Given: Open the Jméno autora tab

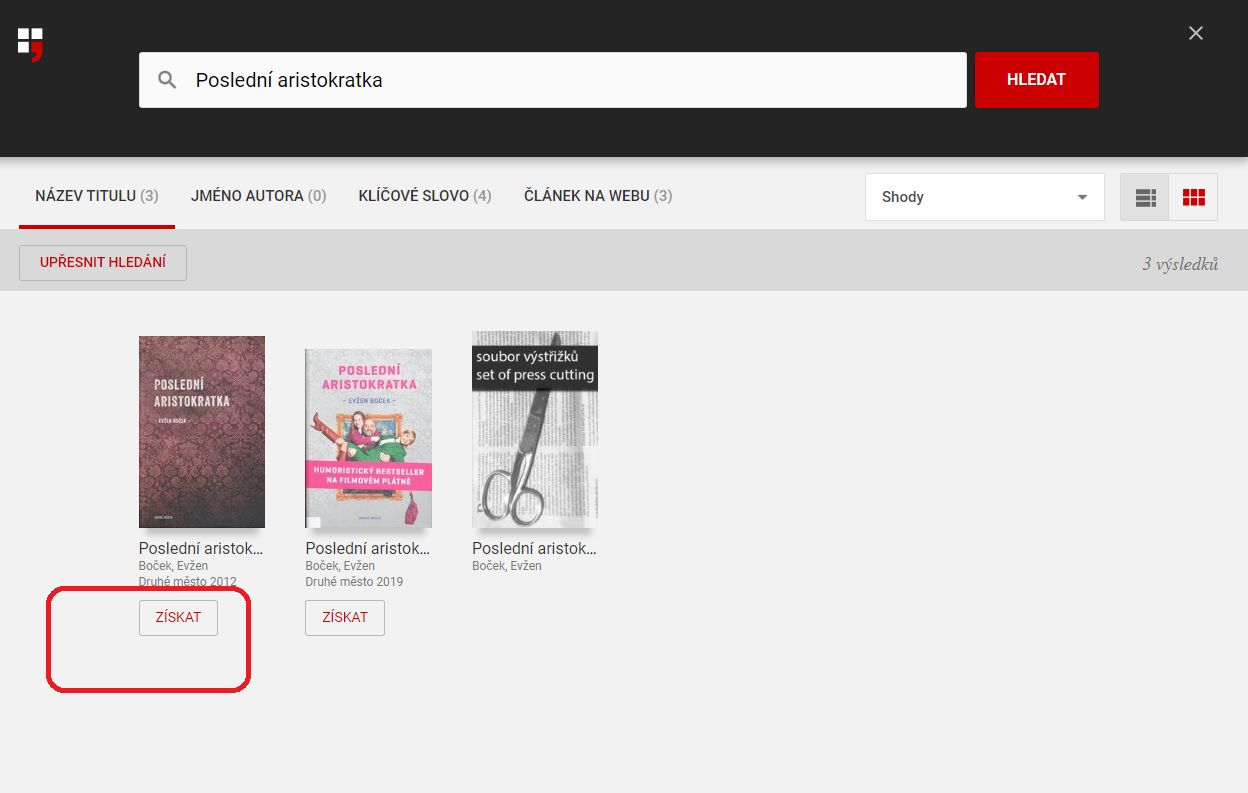Looking at the screenshot, I should (258, 196).
